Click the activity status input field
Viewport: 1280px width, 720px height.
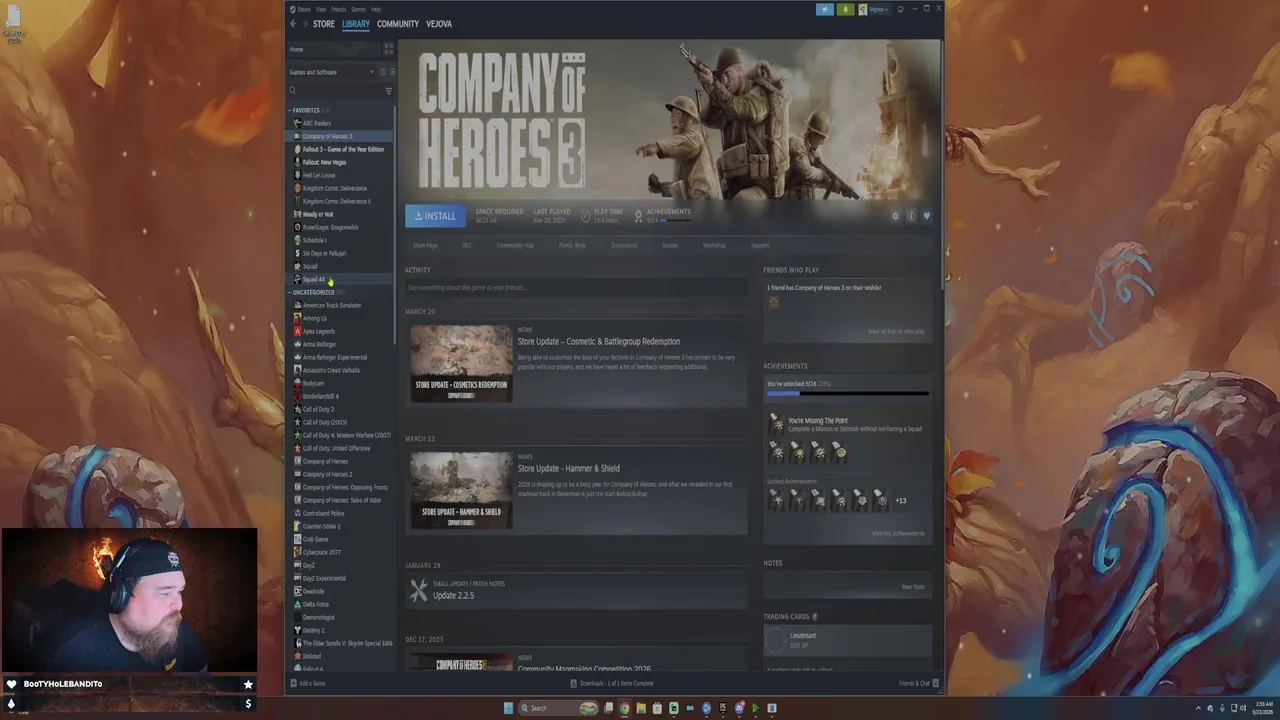(x=576, y=288)
